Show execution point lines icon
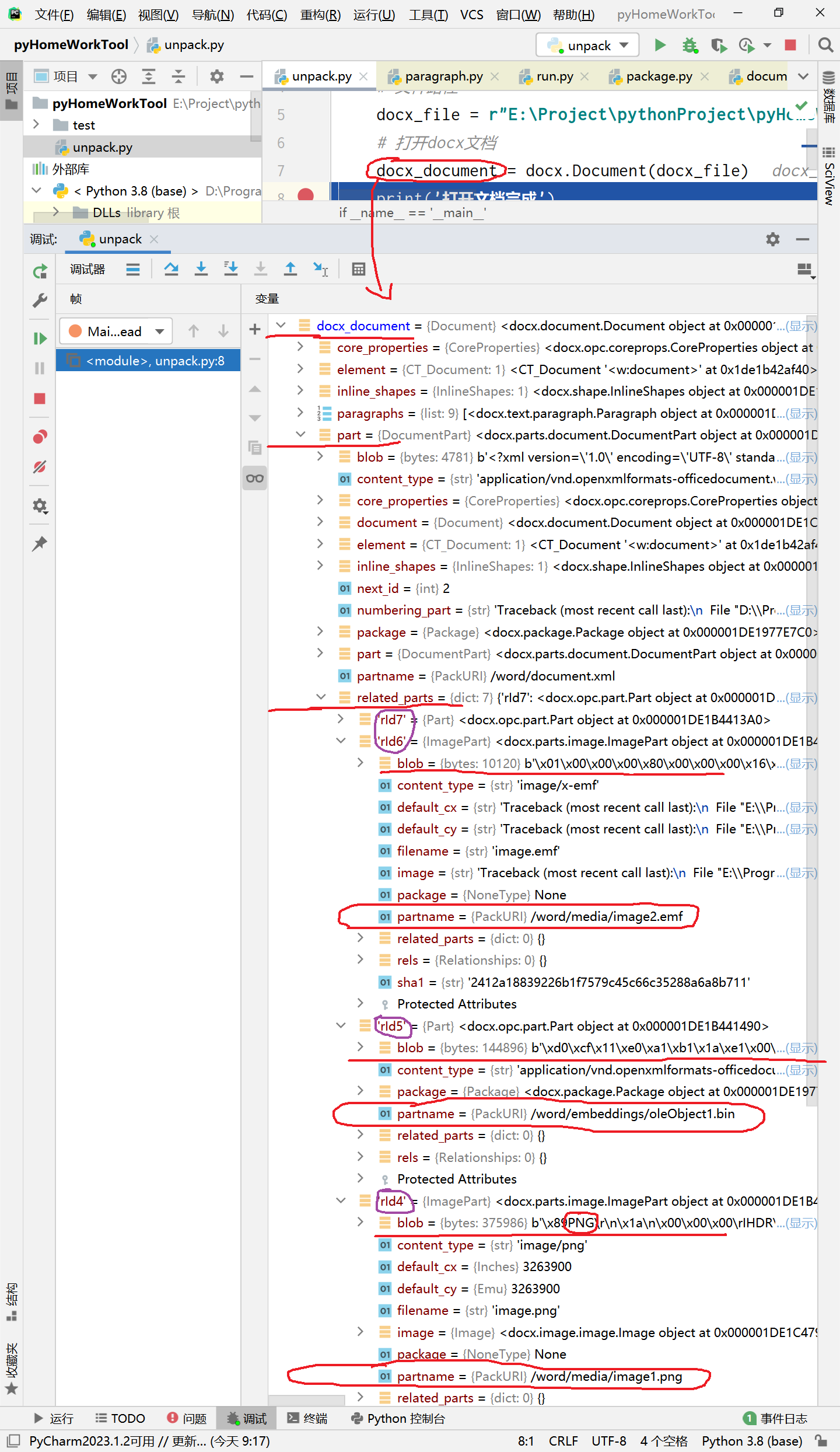Viewport: 840px width, 1452px height. click(133, 269)
